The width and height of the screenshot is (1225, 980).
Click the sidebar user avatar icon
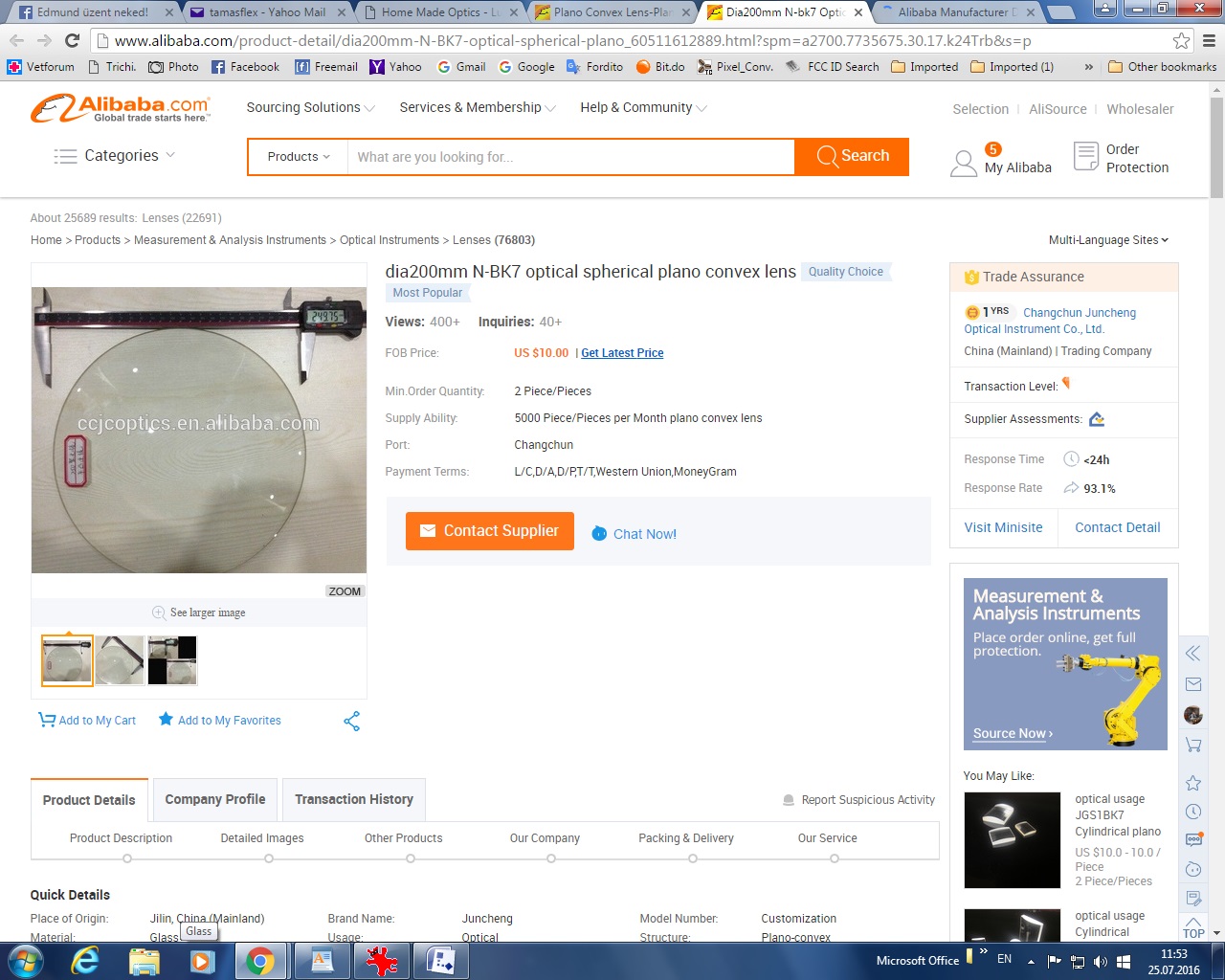click(x=1192, y=715)
